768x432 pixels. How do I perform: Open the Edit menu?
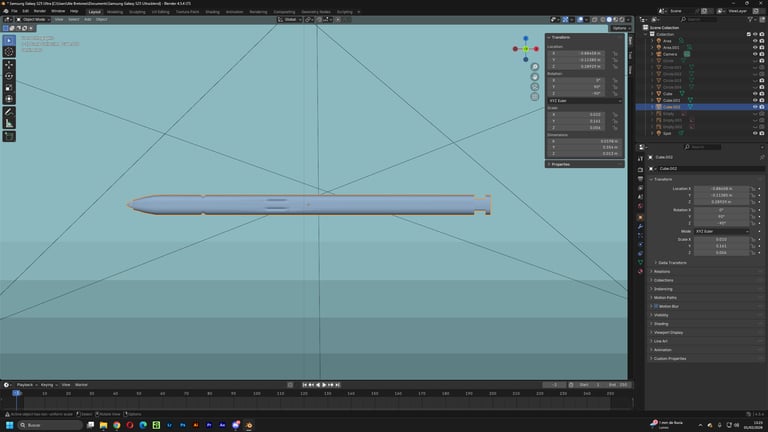[x=25, y=11]
